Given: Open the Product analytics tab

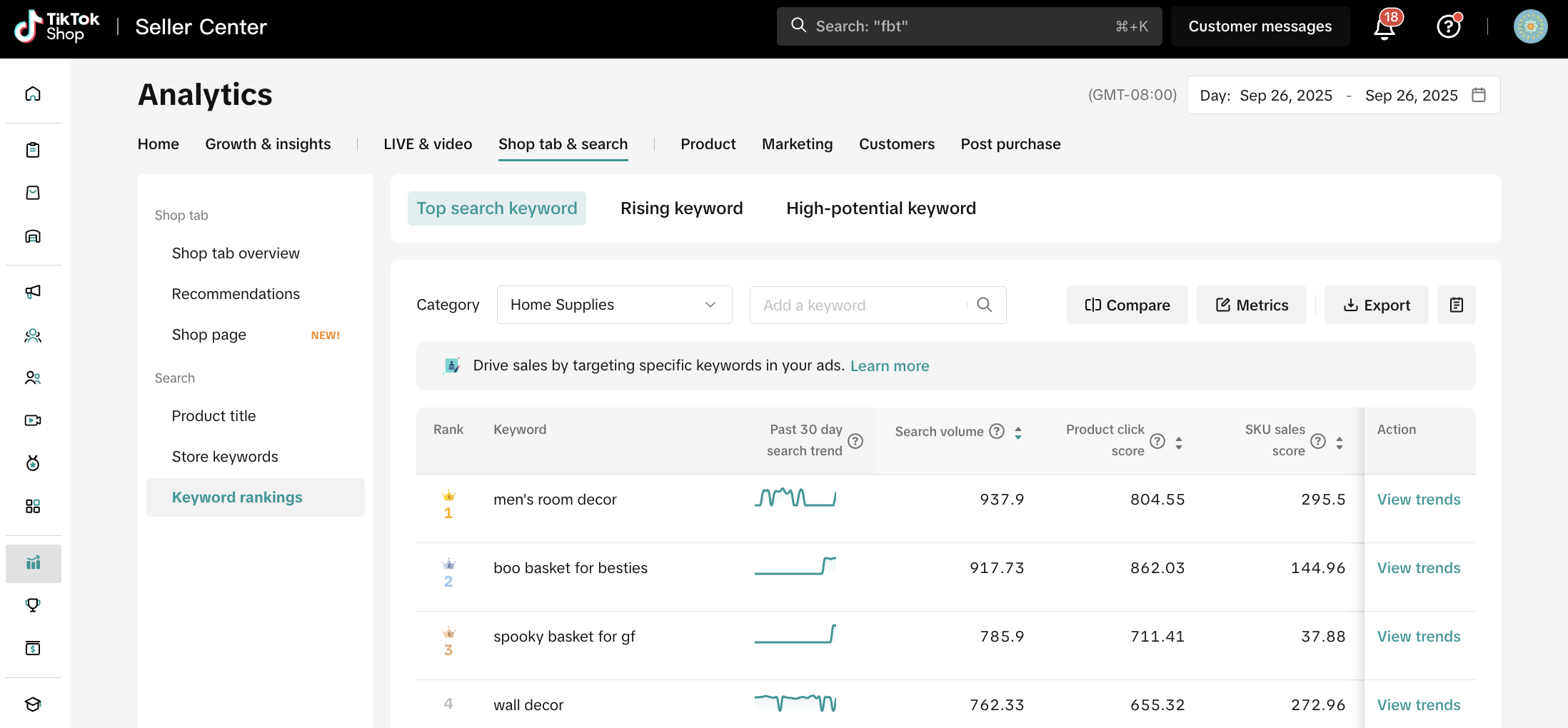Looking at the screenshot, I should pyautogui.click(x=708, y=144).
